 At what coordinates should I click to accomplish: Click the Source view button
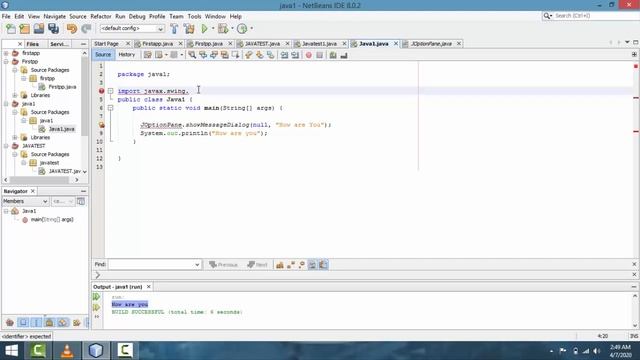click(x=103, y=55)
